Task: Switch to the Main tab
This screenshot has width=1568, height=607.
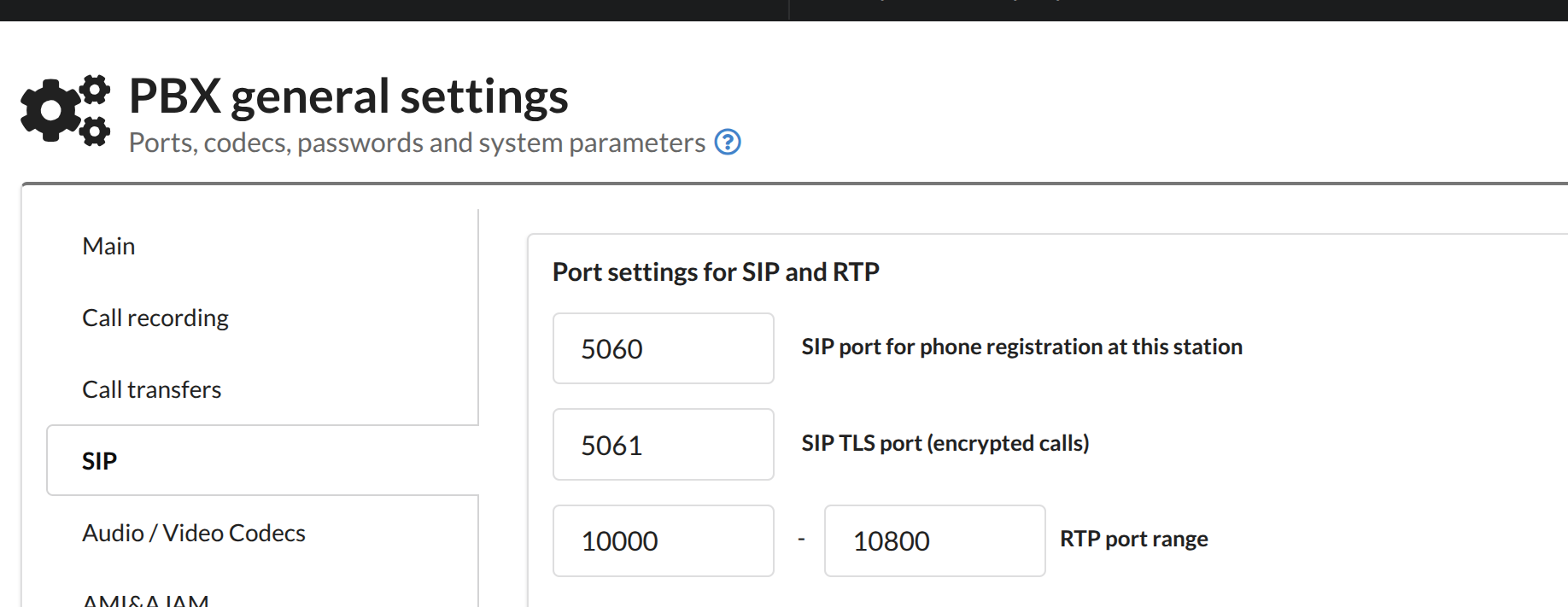Action: click(x=108, y=246)
